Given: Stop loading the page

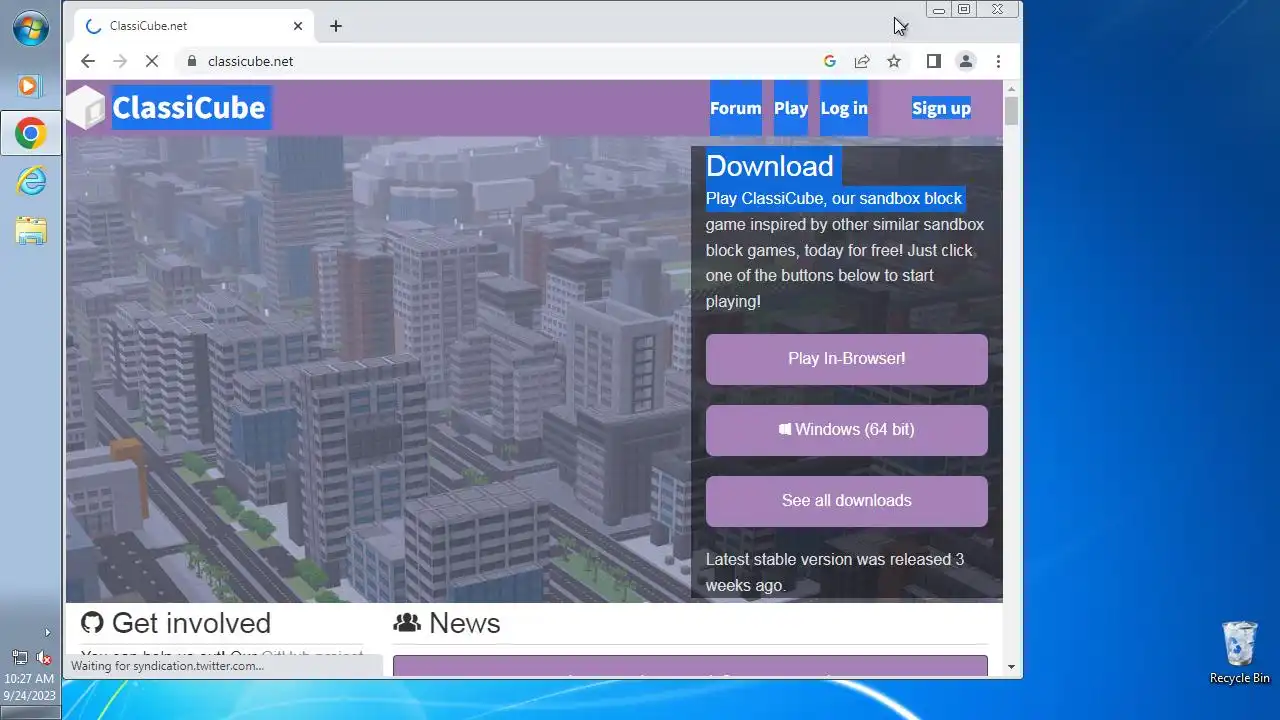Looking at the screenshot, I should 152,61.
